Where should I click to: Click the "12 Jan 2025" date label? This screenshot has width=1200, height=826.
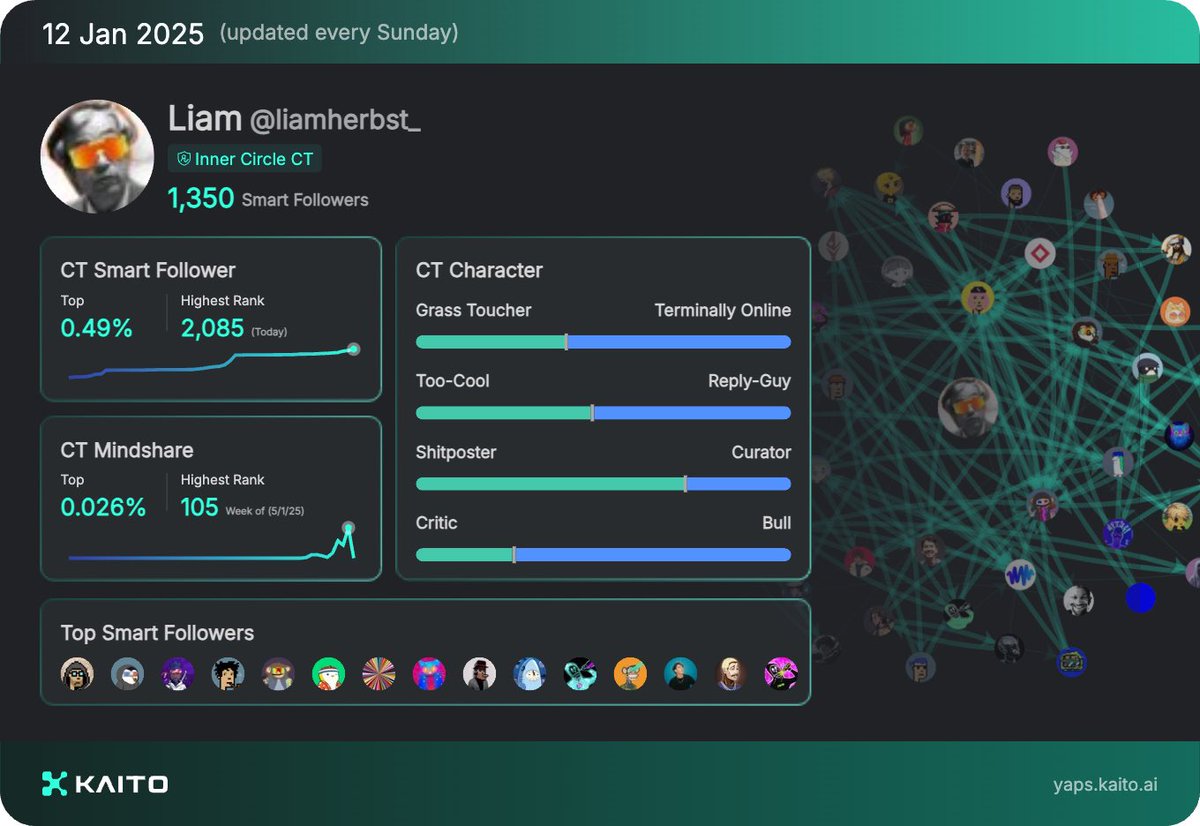click(121, 32)
